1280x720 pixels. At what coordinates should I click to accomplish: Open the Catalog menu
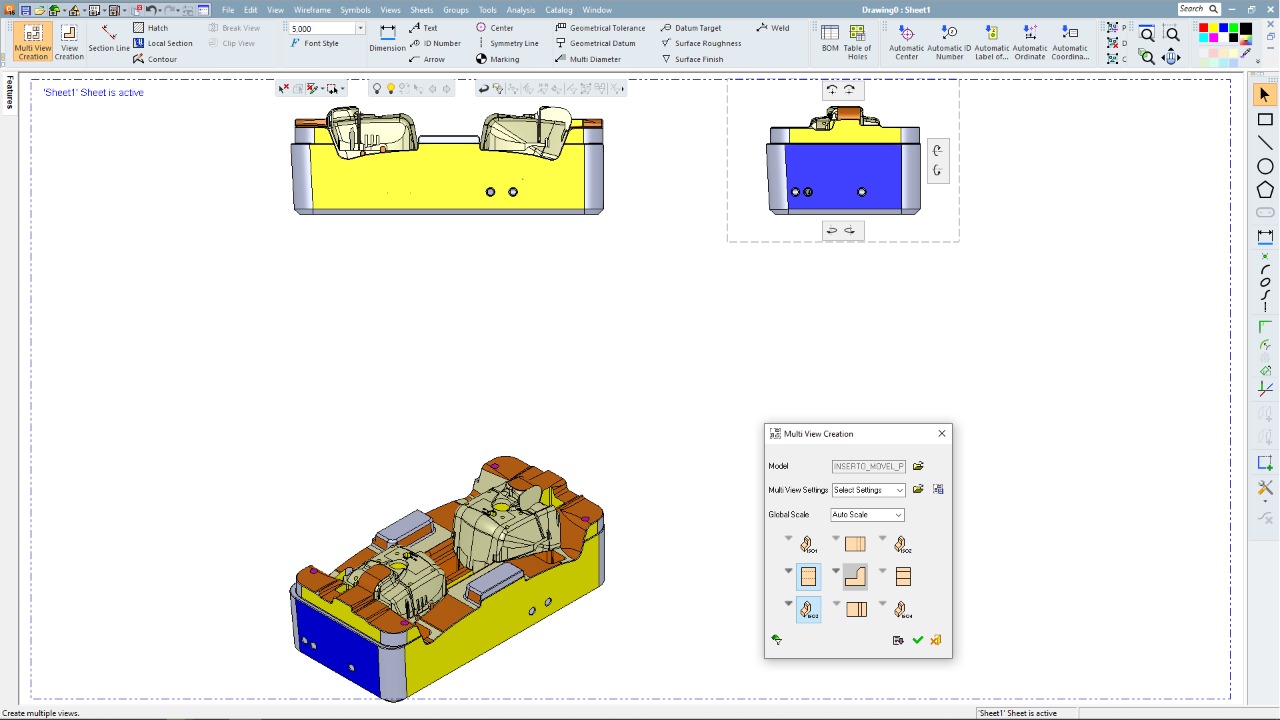tap(559, 10)
